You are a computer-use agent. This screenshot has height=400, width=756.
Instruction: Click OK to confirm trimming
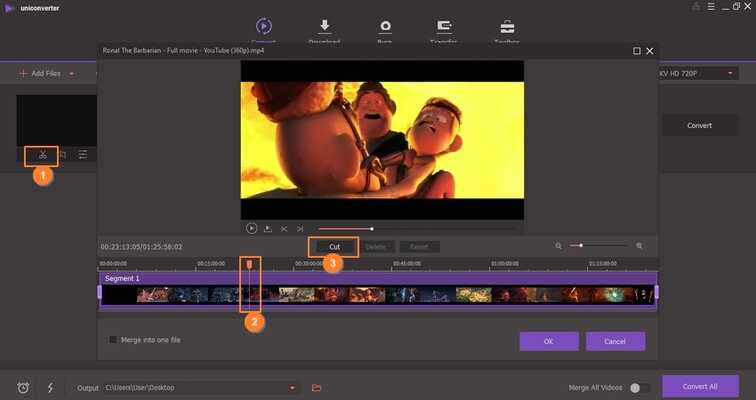point(549,341)
